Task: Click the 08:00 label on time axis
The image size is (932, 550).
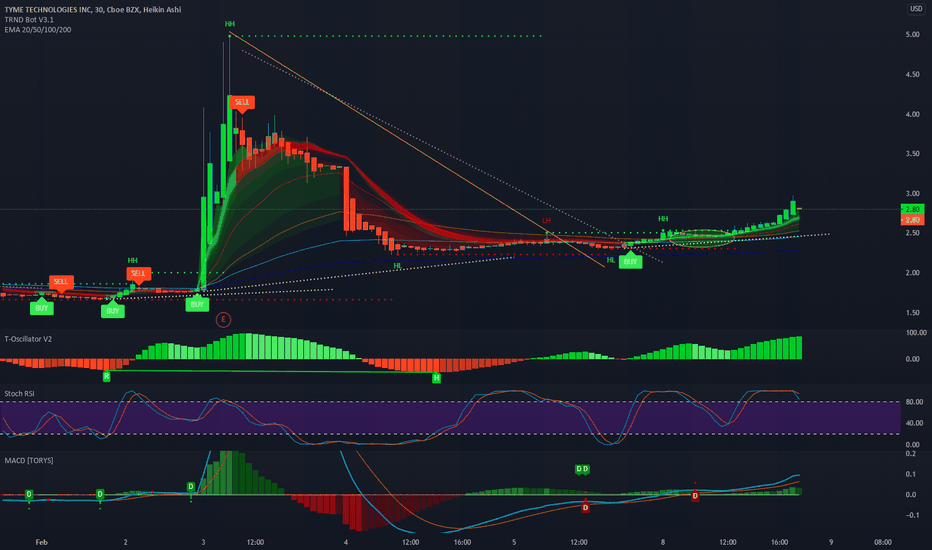Action: 883,542
